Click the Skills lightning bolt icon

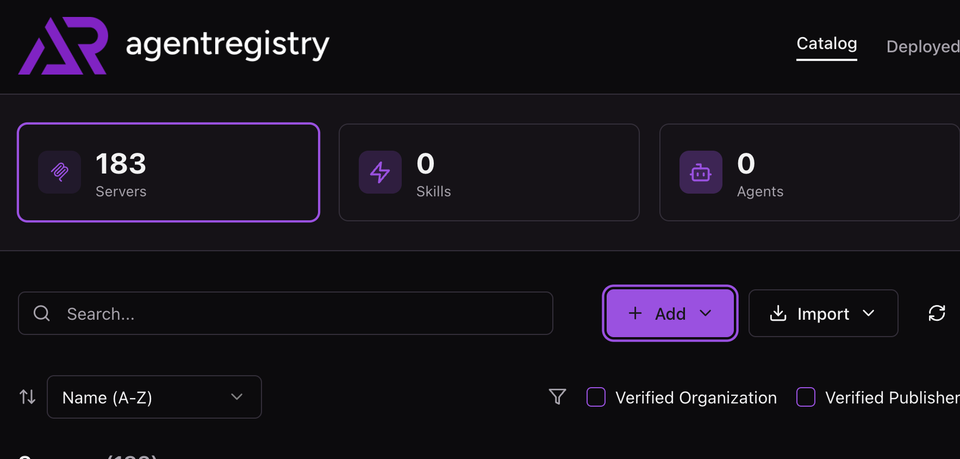pos(380,172)
